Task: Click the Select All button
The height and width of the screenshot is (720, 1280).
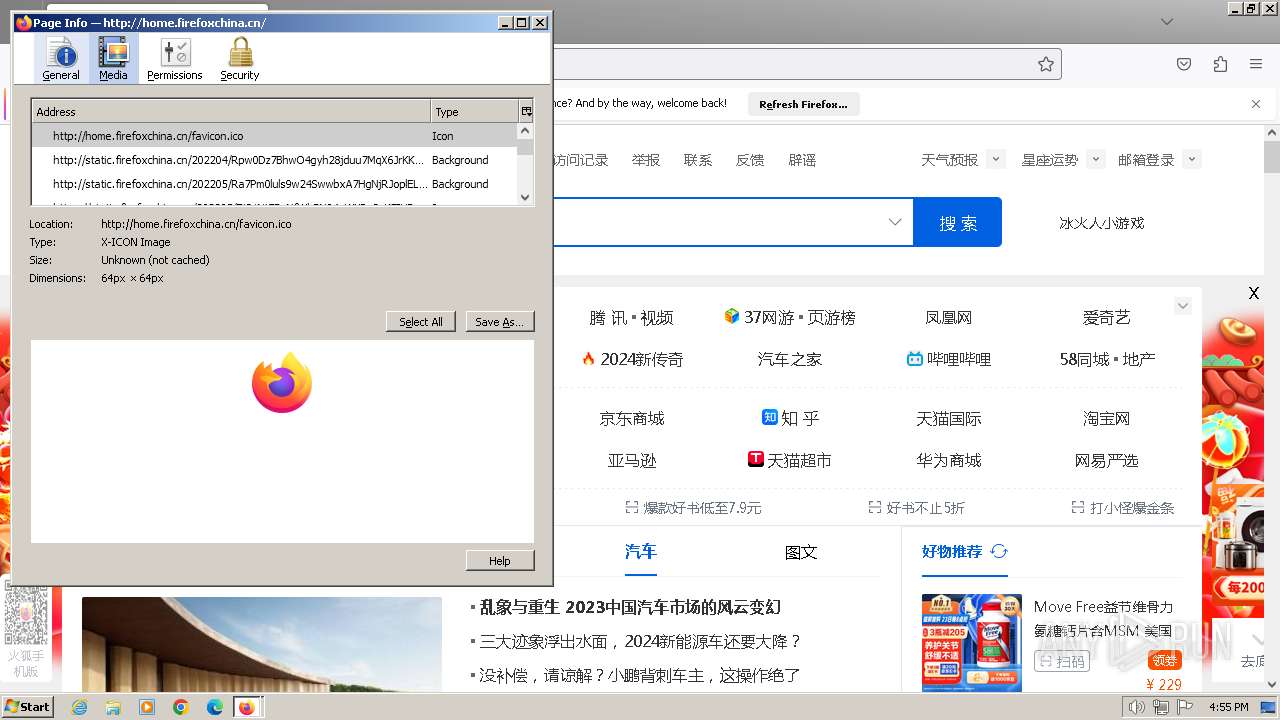Action: [421, 322]
